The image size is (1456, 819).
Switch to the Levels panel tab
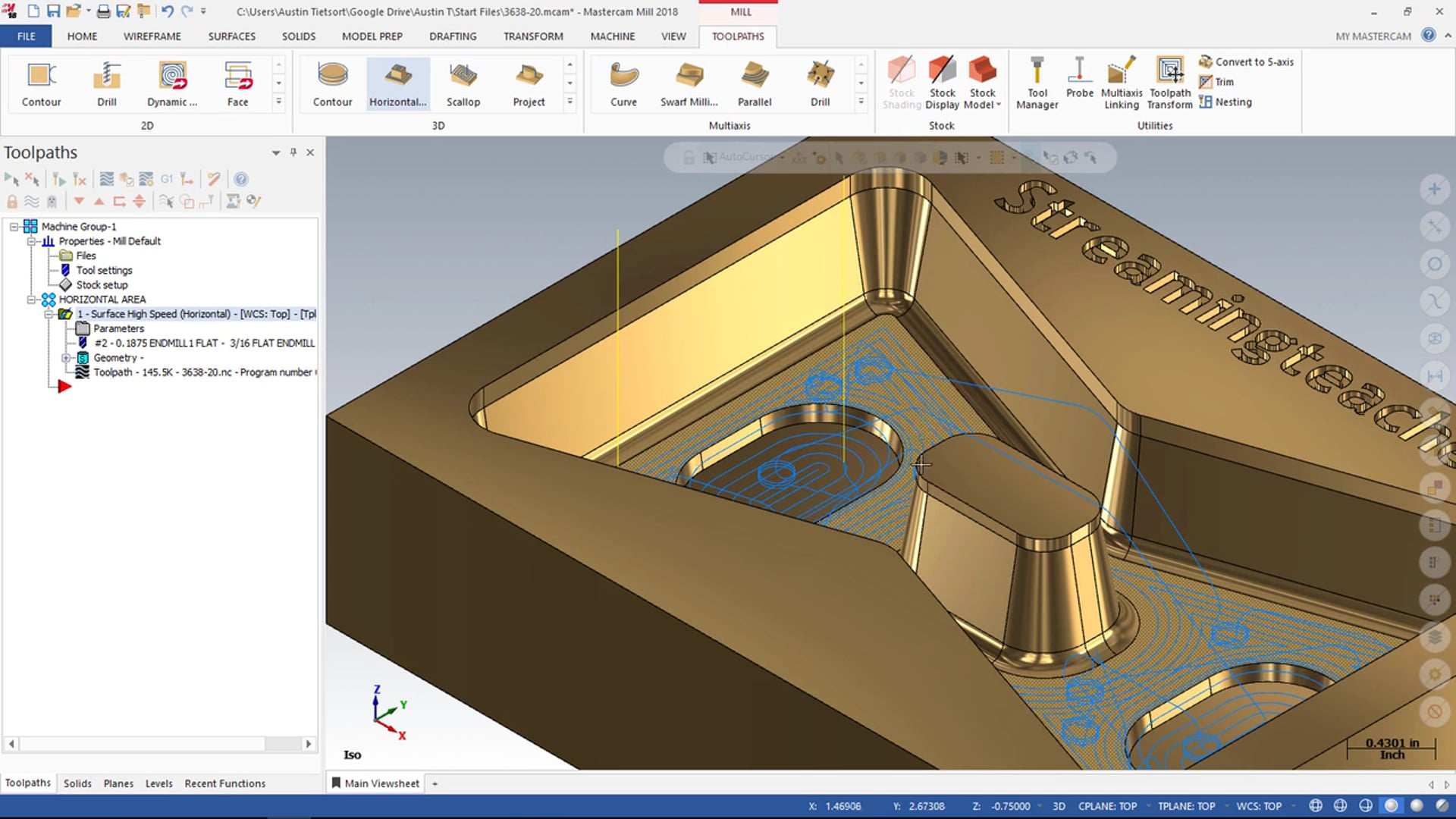coord(158,783)
